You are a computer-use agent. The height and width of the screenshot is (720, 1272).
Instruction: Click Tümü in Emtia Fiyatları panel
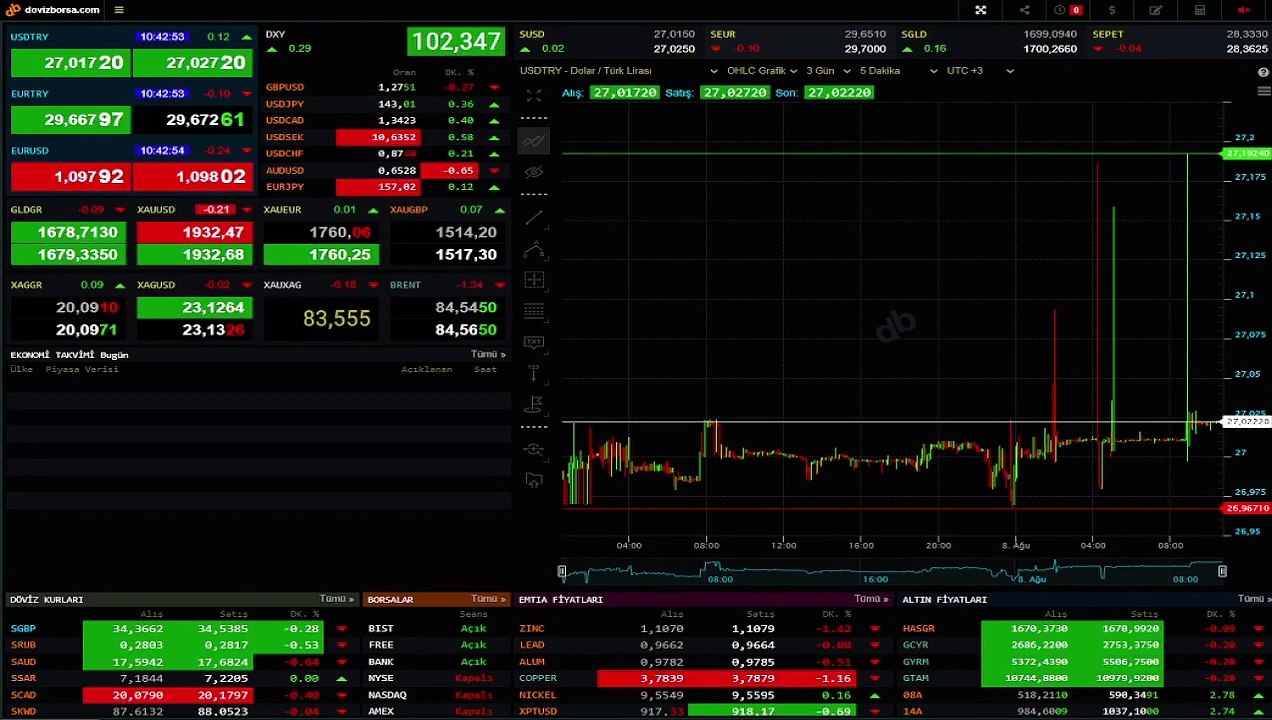(x=872, y=599)
